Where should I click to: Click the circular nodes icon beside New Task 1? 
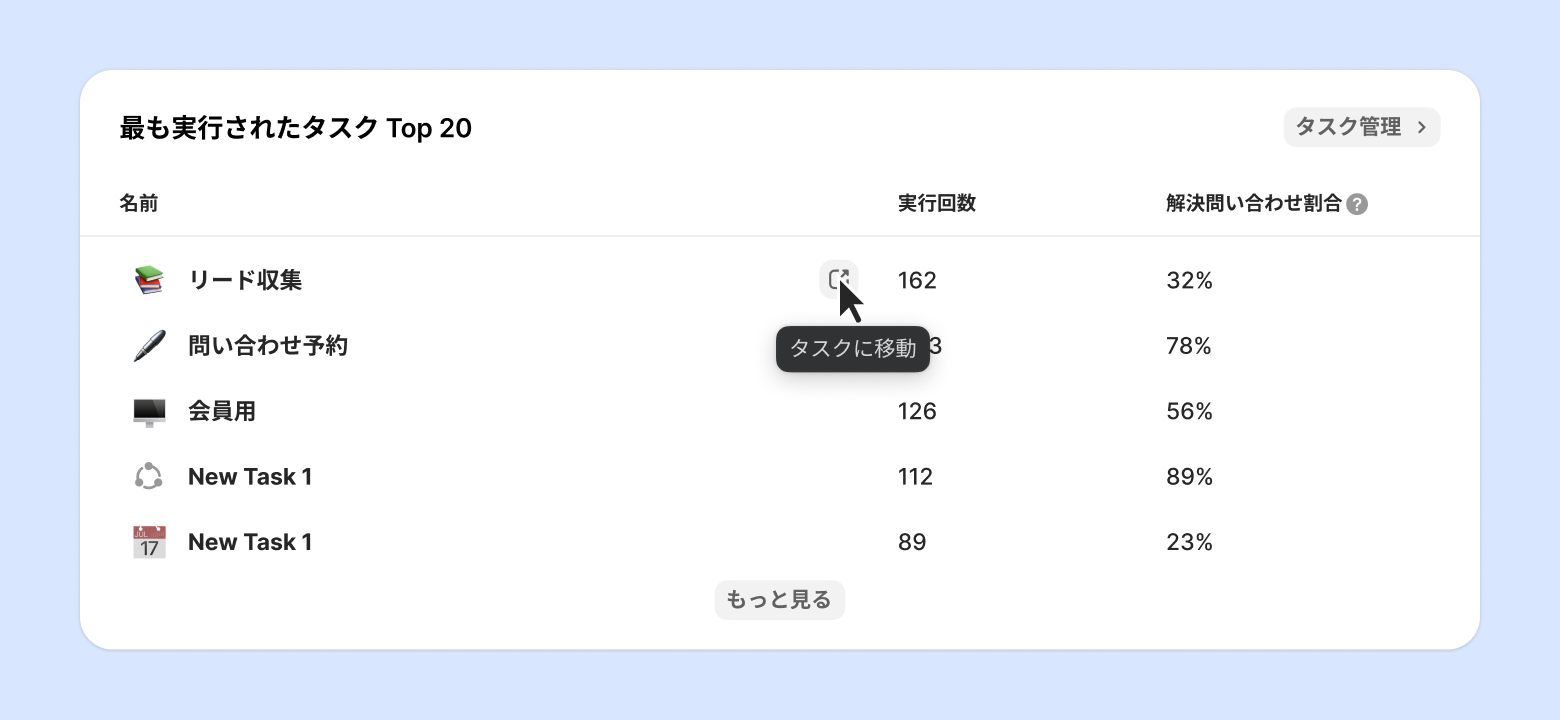pos(148,476)
